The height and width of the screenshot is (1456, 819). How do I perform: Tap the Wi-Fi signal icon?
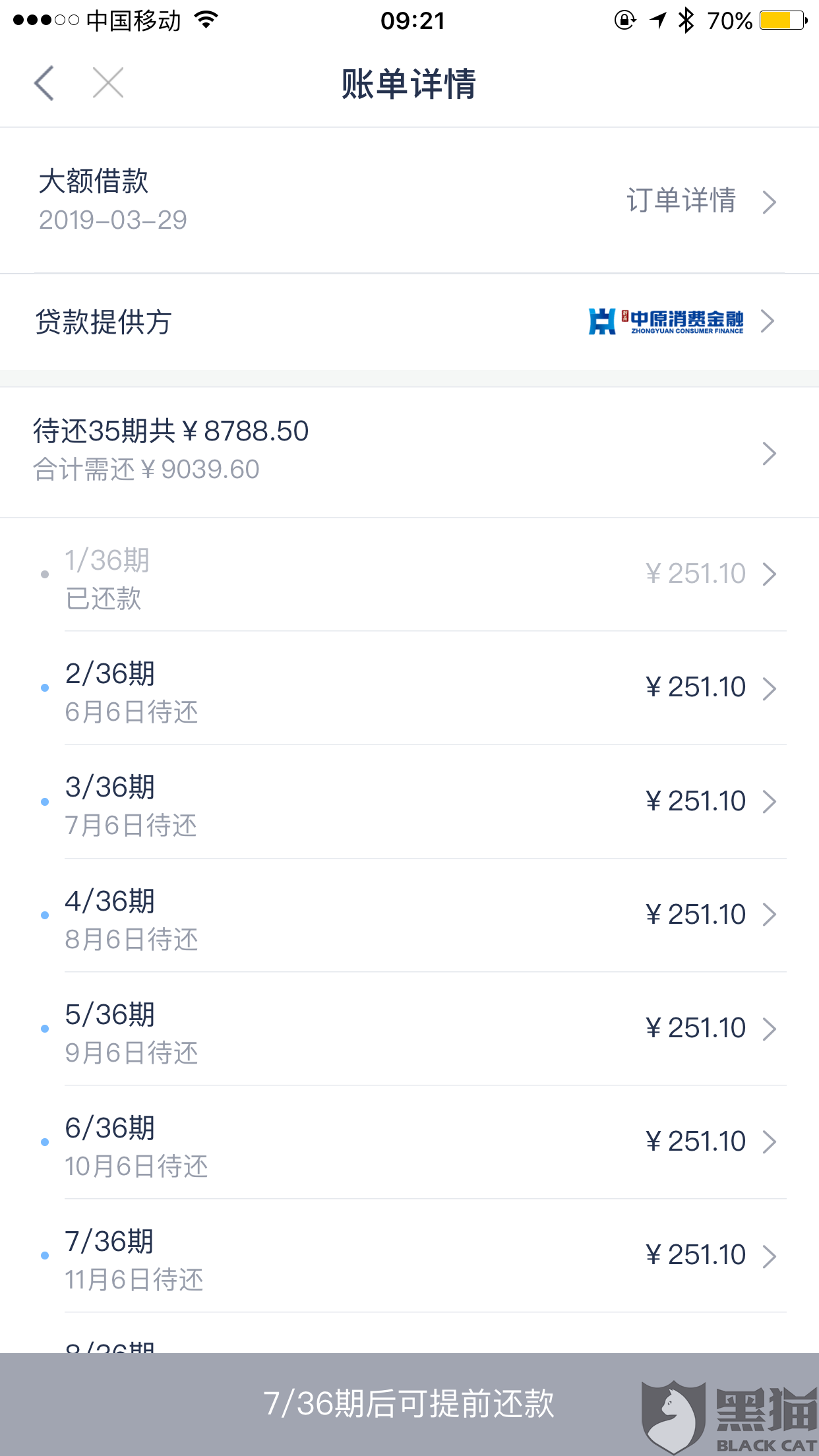[206, 20]
